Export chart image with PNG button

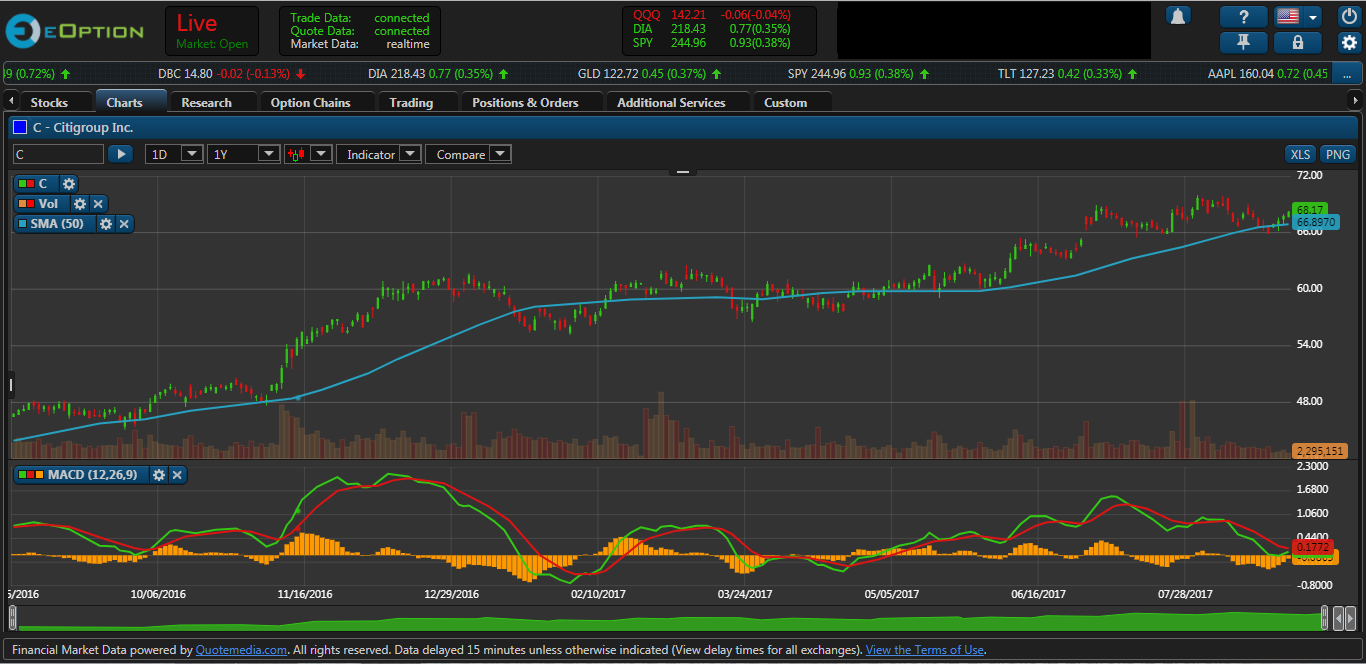click(x=1338, y=154)
